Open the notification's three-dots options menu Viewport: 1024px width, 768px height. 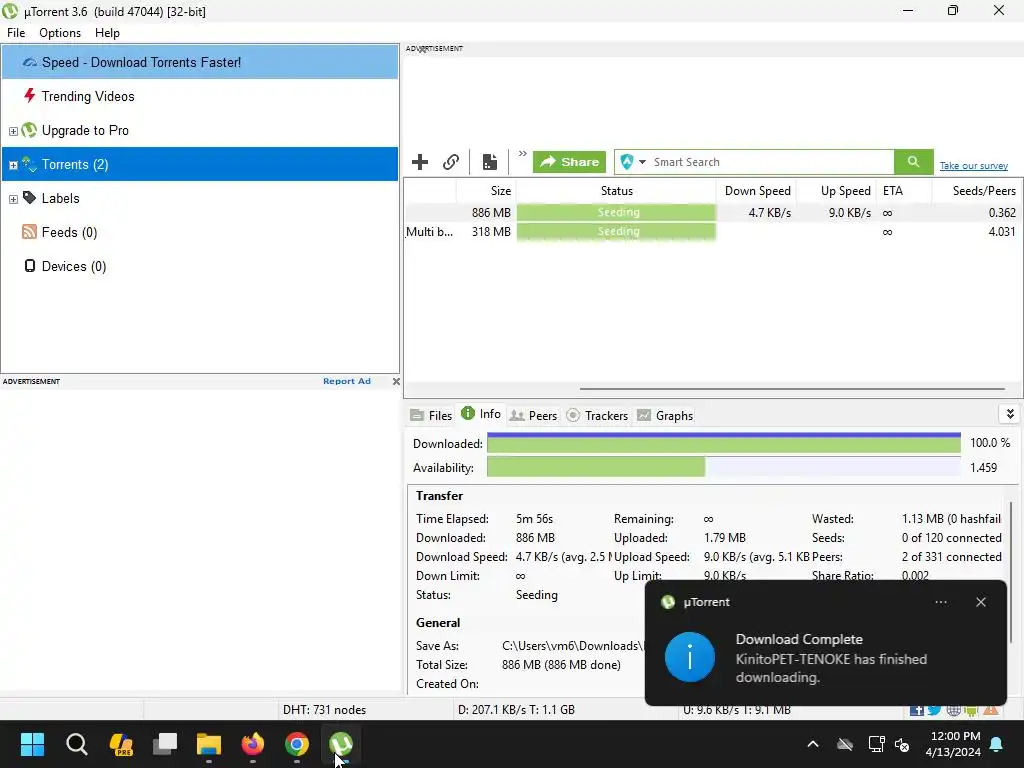point(941,602)
